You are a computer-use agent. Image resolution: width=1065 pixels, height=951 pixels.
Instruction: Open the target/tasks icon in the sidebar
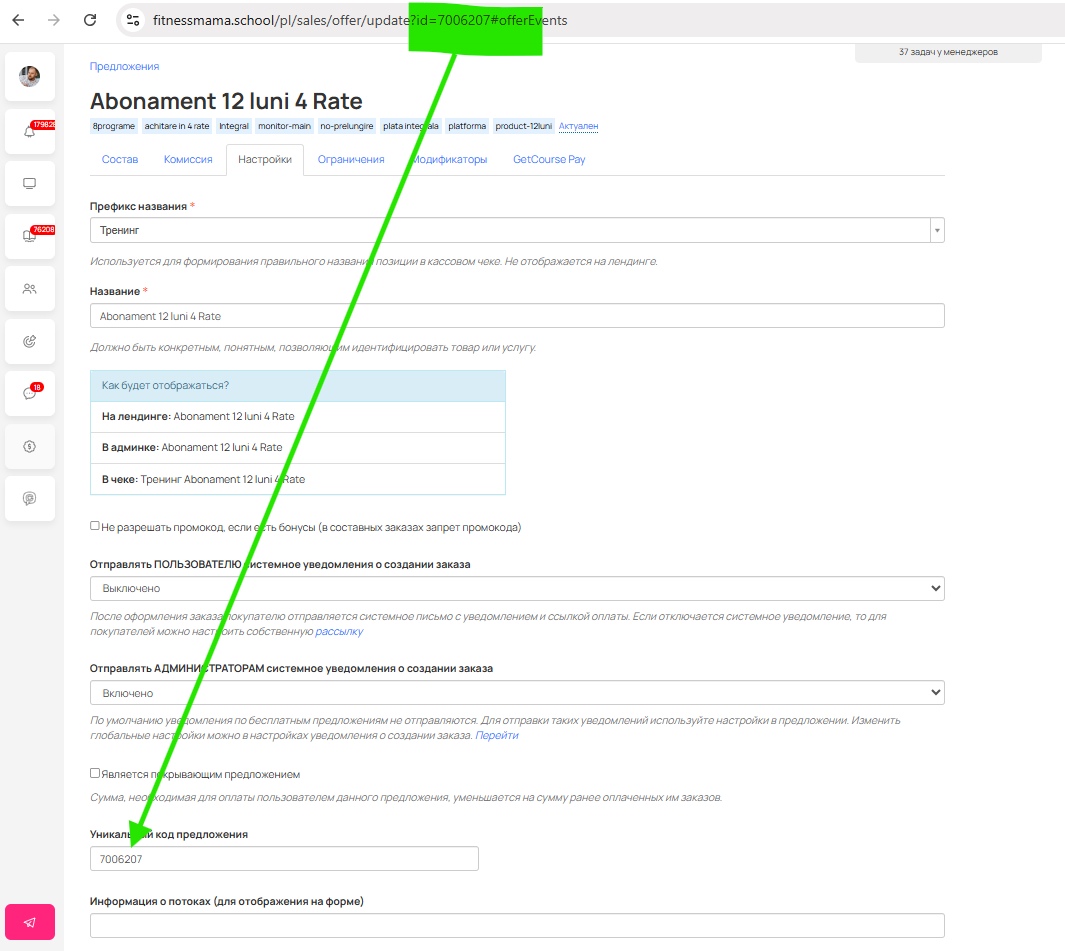tap(30, 341)
